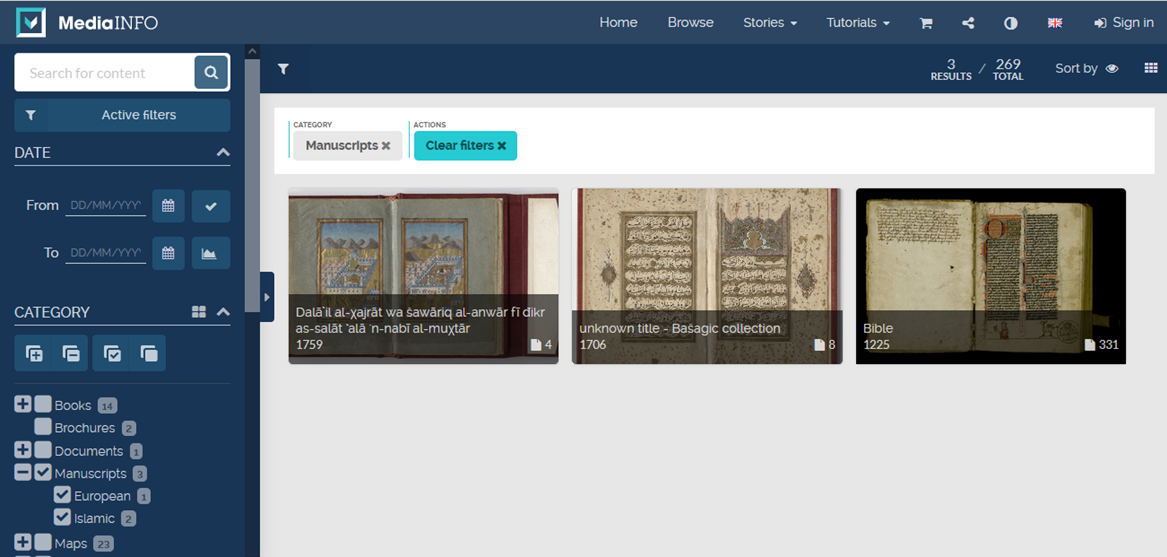Open the unknown title Basagic collection item
Viewport: 1167px width, 557px height.
(x=707, y=276)
